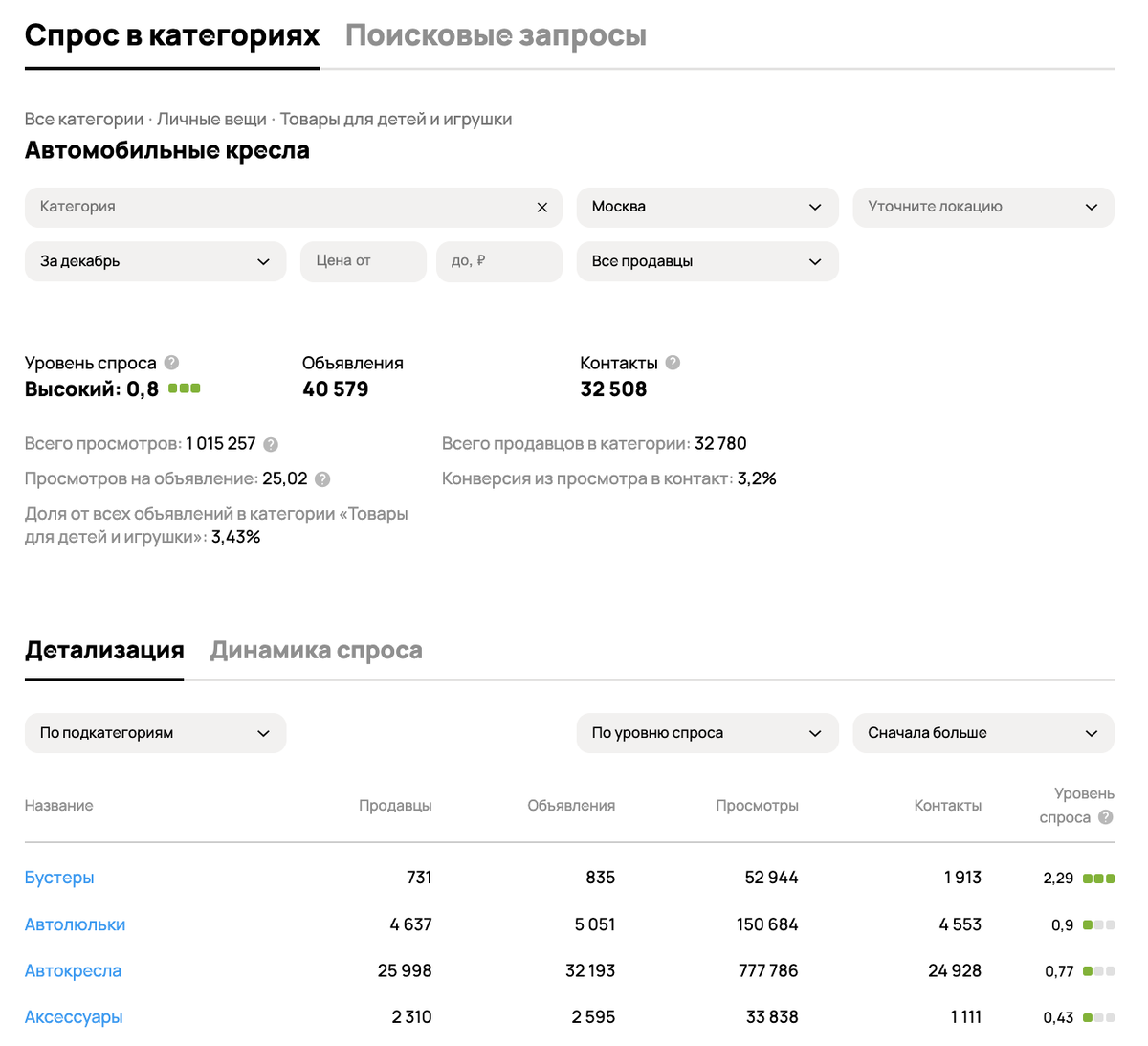Open the Уточните локацию selector
1148x1046 pixels.
tap(983, 207)
